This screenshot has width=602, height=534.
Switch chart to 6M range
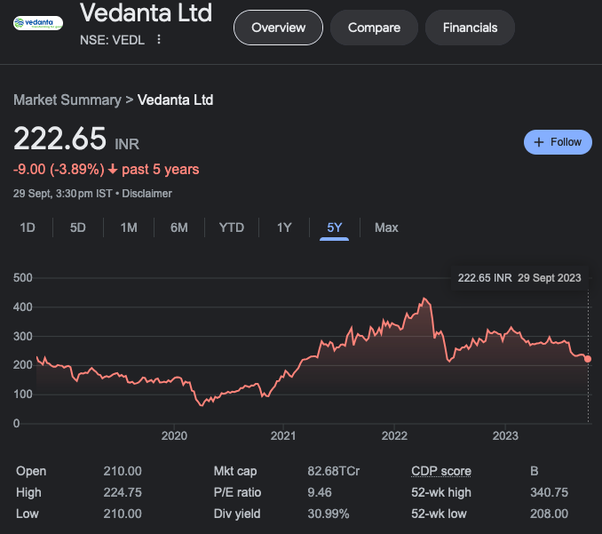(179, 228)
